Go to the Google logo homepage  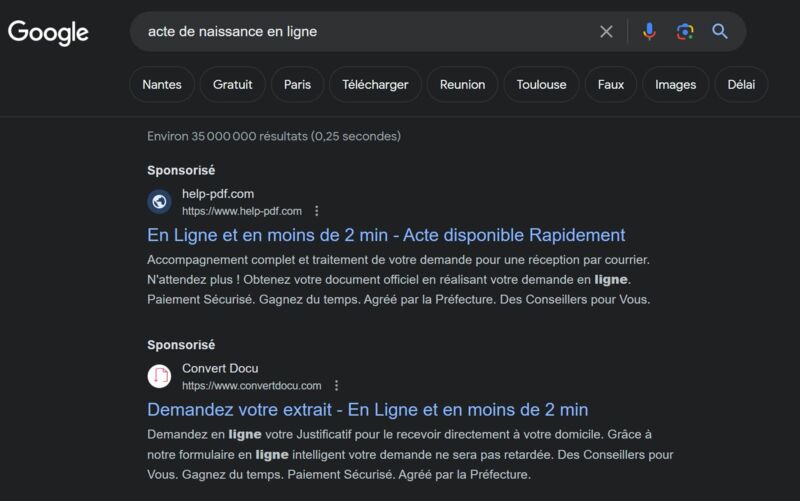pos(48,33)
